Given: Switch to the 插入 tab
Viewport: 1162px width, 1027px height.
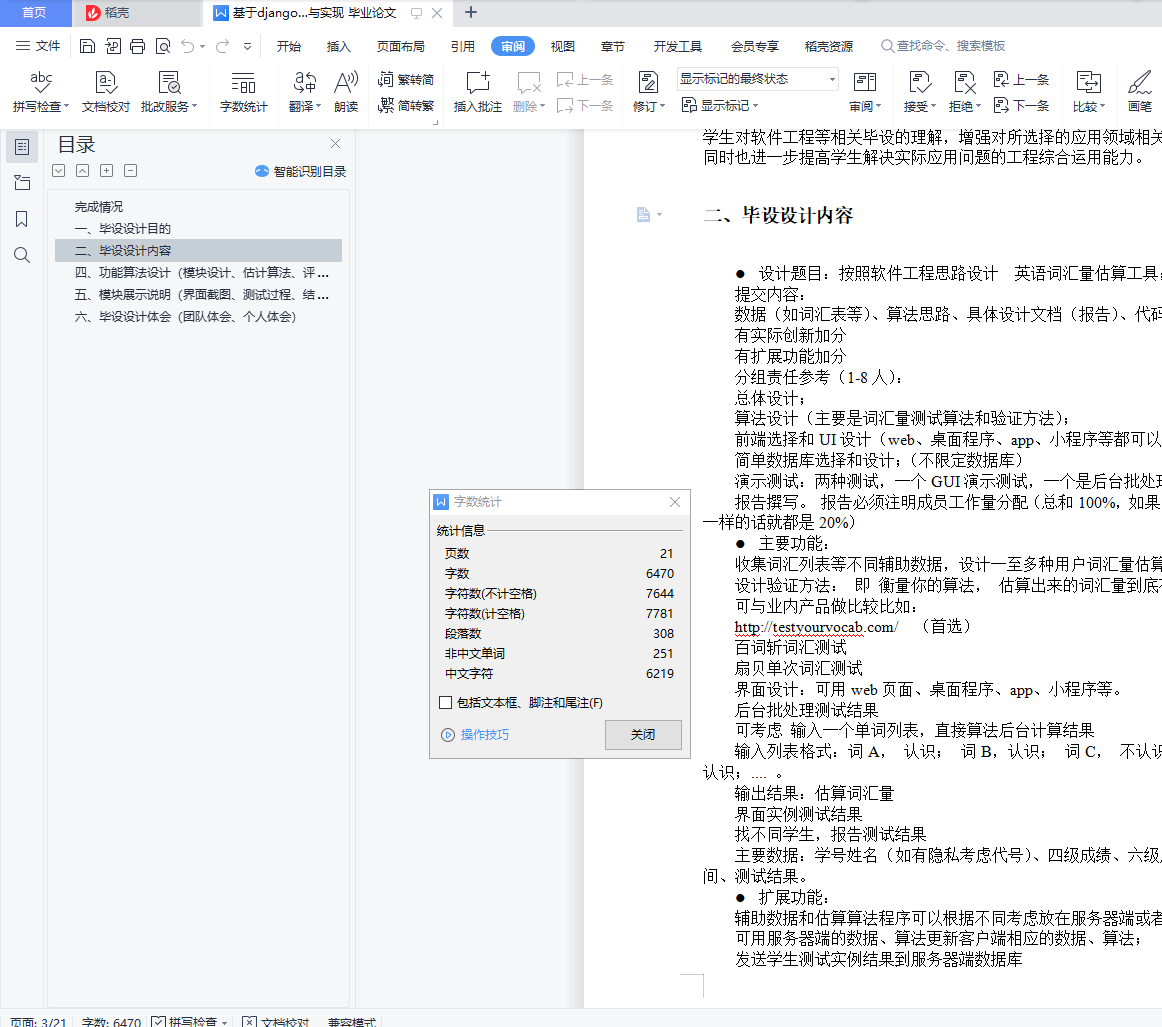Looking at the screenshot, I should [x=338, y=47].
